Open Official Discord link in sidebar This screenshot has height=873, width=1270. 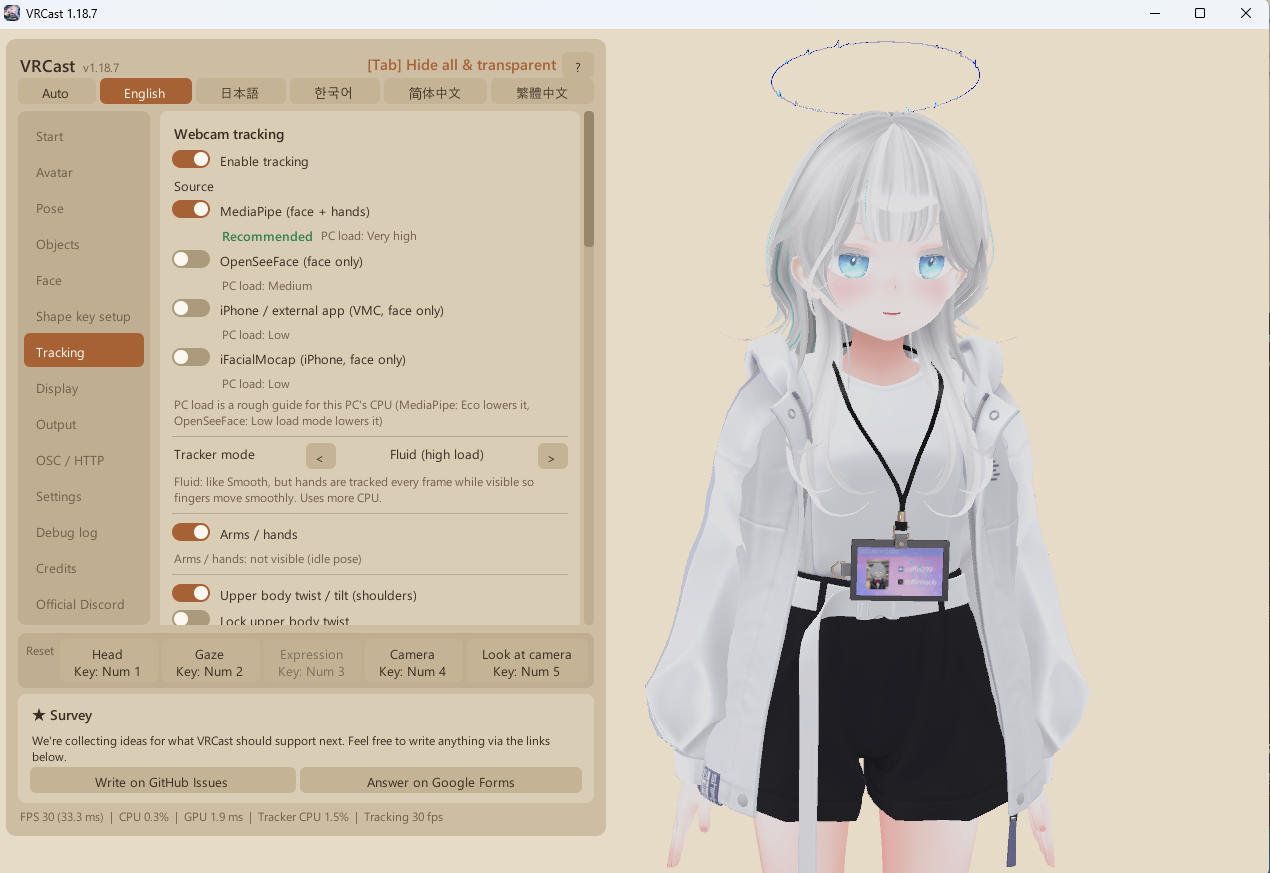(84, 604)
